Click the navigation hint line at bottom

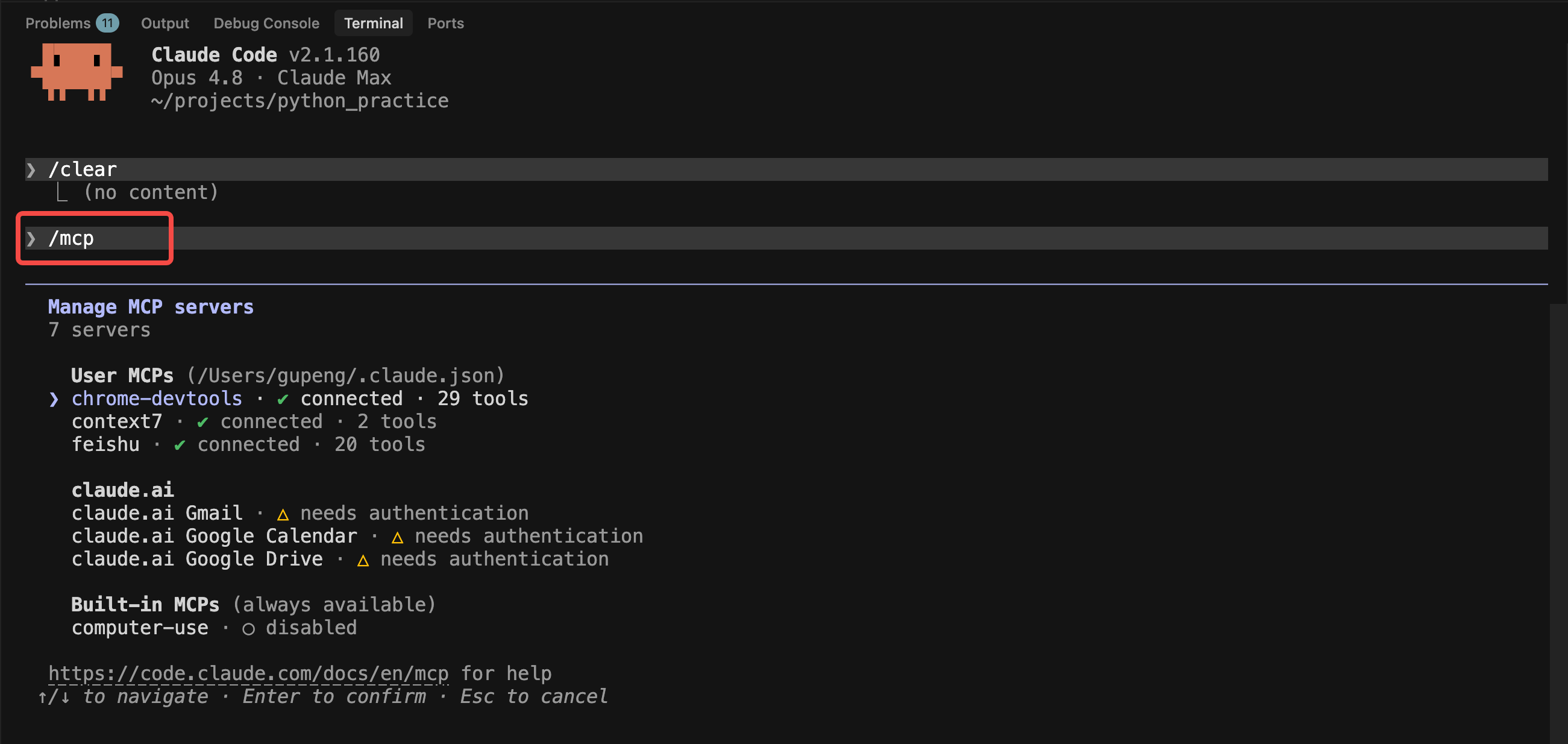coord(322,696)
